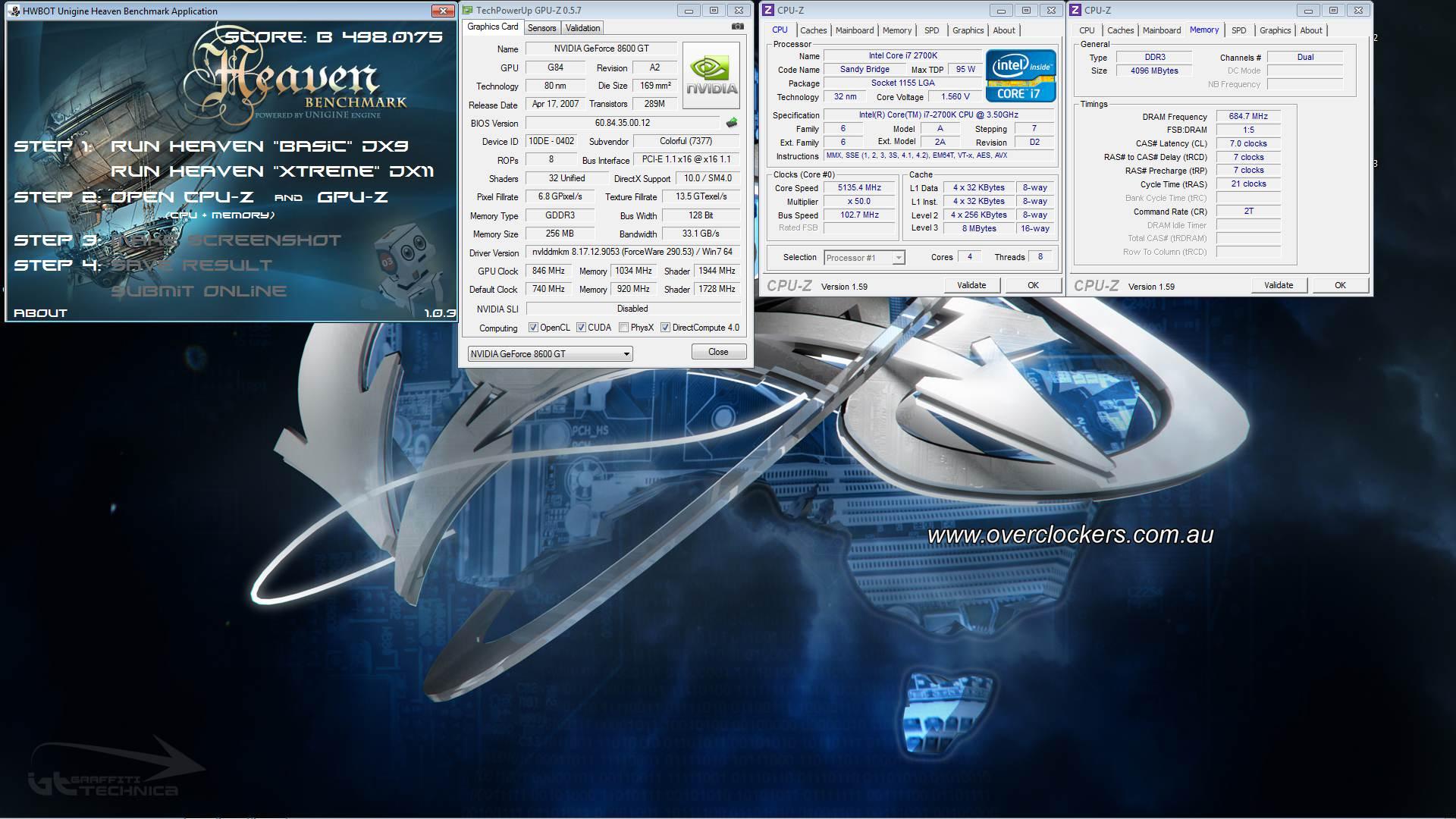The width and height of the screenshot is (1456, 819).
Task: Toggle the OpenCL checkbox in GPU-Z
Action: click(533, 328)
